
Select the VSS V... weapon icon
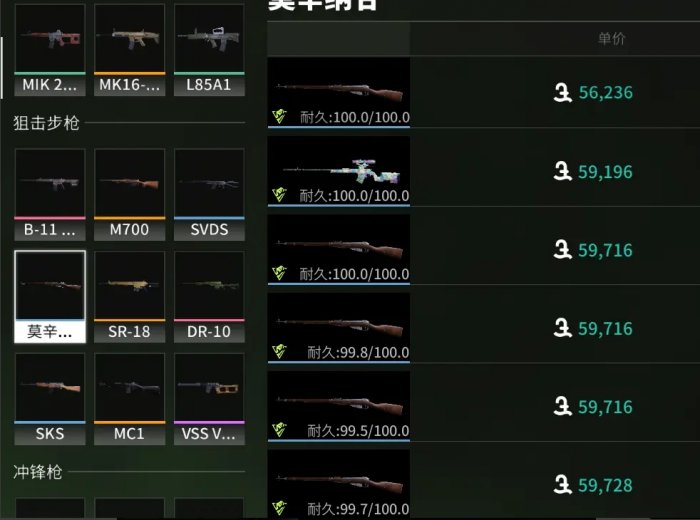coord(209,399)
